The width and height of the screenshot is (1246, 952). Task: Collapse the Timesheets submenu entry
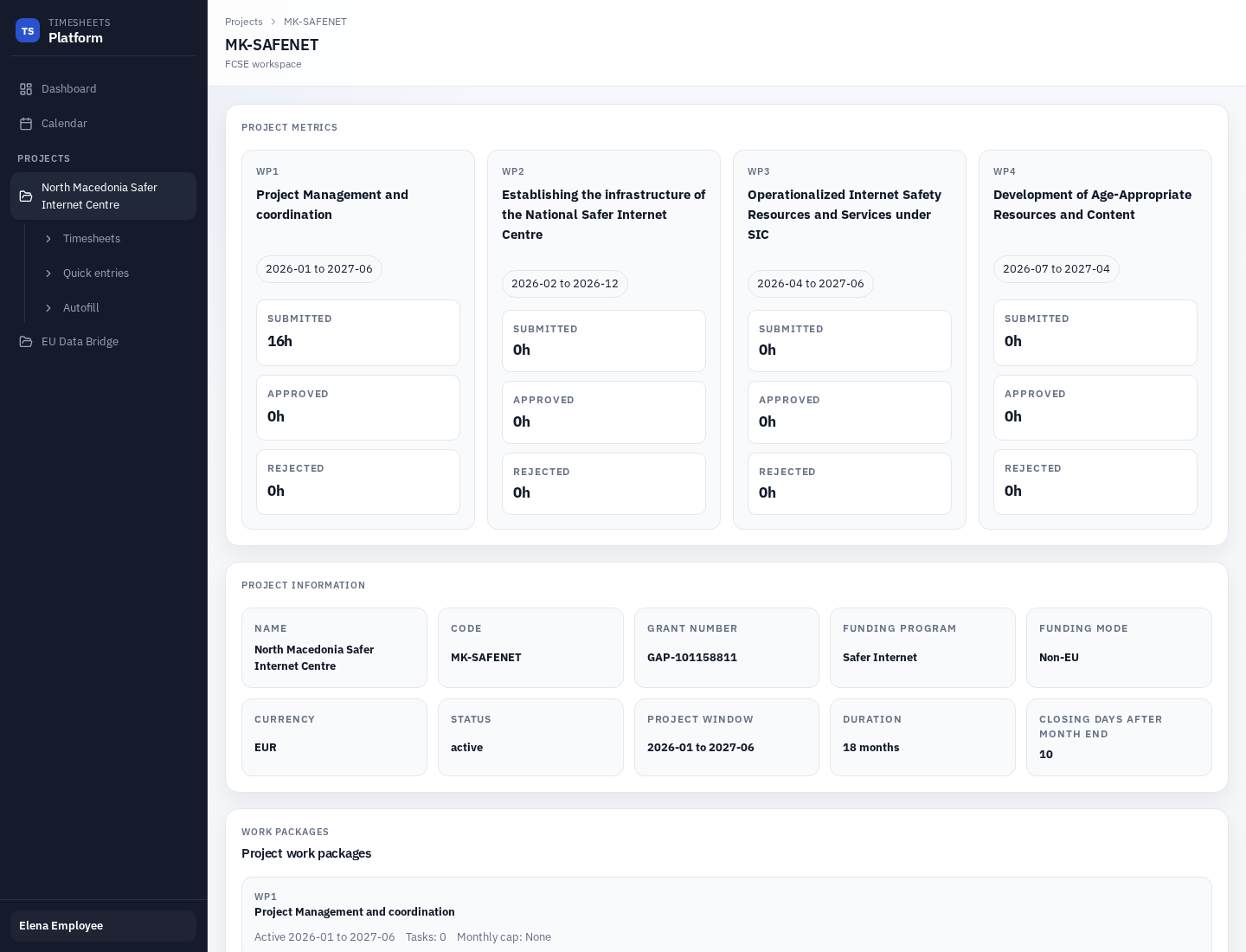tap(92, 239)
